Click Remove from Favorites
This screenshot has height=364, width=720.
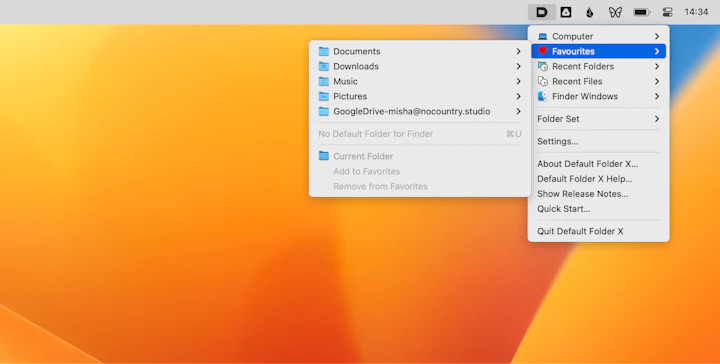[380, 186]
